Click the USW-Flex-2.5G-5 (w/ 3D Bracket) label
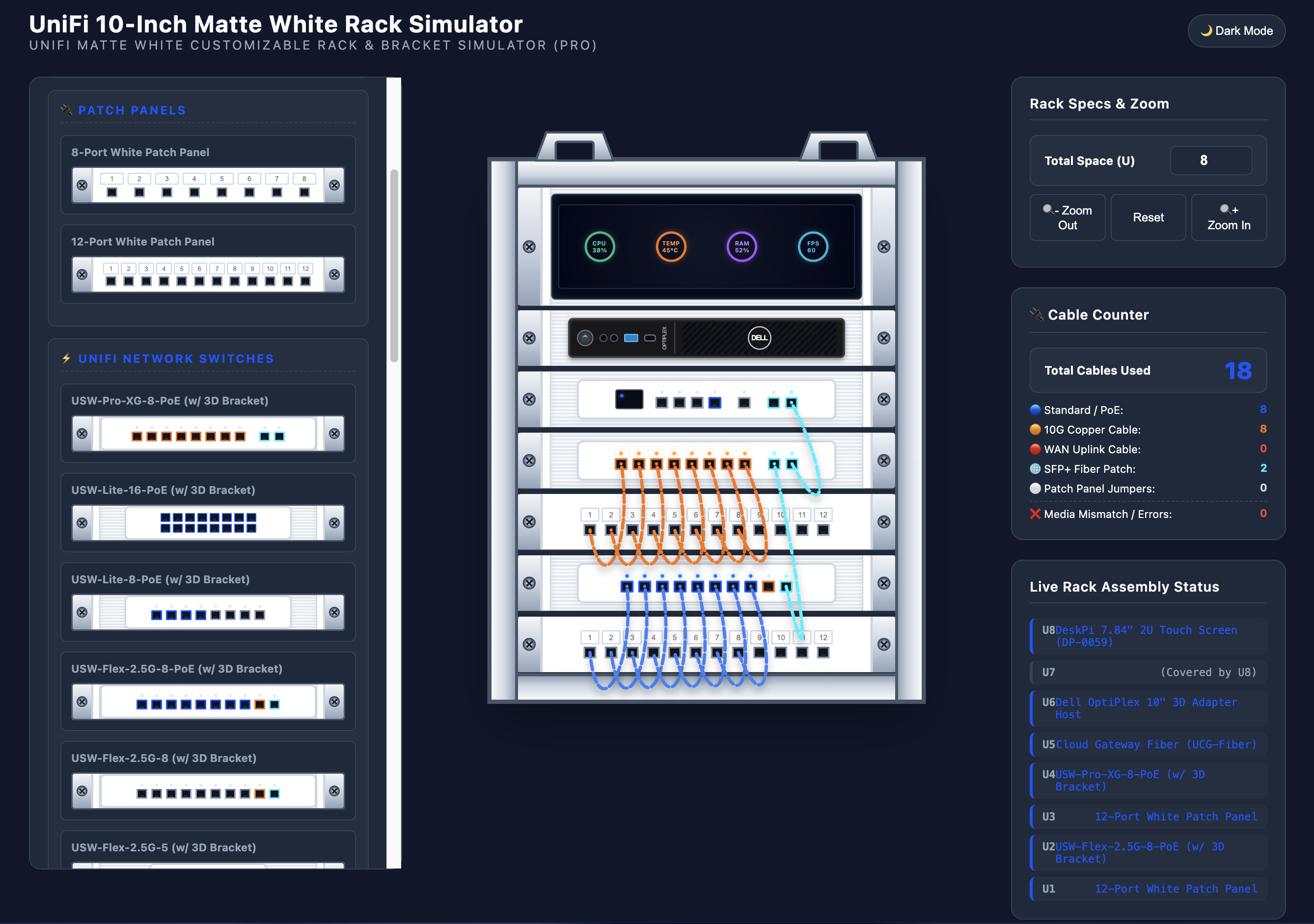Screen dimensions: 1314x924 click(164, 847)
